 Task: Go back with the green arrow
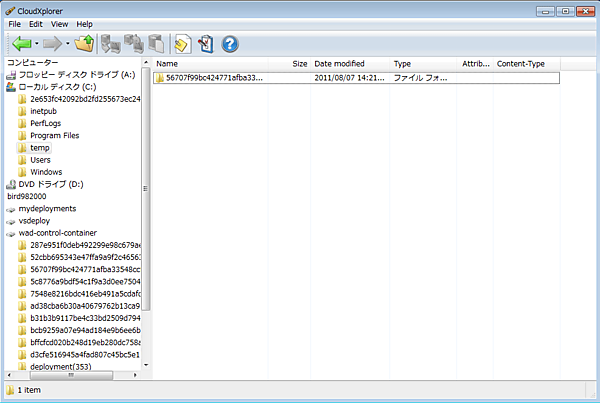[21, 44]
